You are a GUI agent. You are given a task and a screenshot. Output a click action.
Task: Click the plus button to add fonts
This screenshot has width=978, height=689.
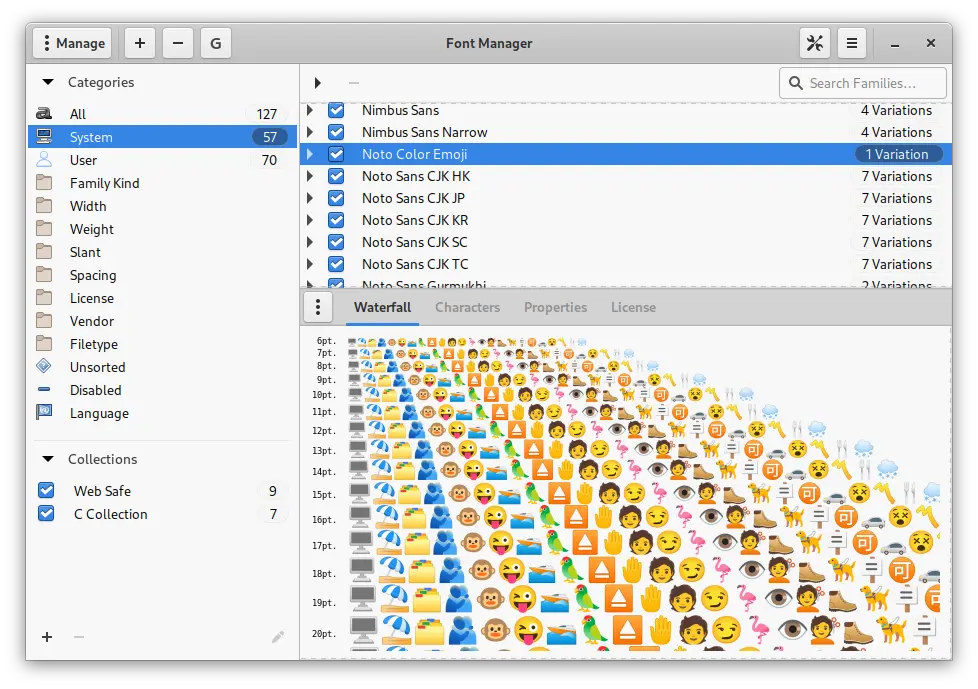(139, 43)
